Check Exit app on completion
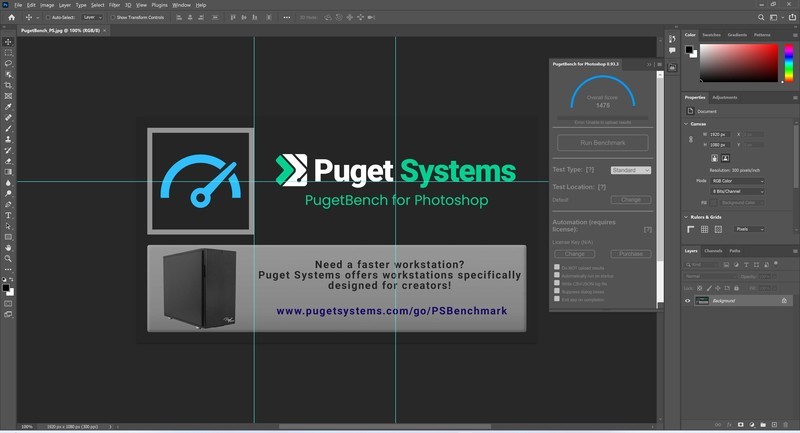This screenshot has height=433, width=800. (557, 299)
